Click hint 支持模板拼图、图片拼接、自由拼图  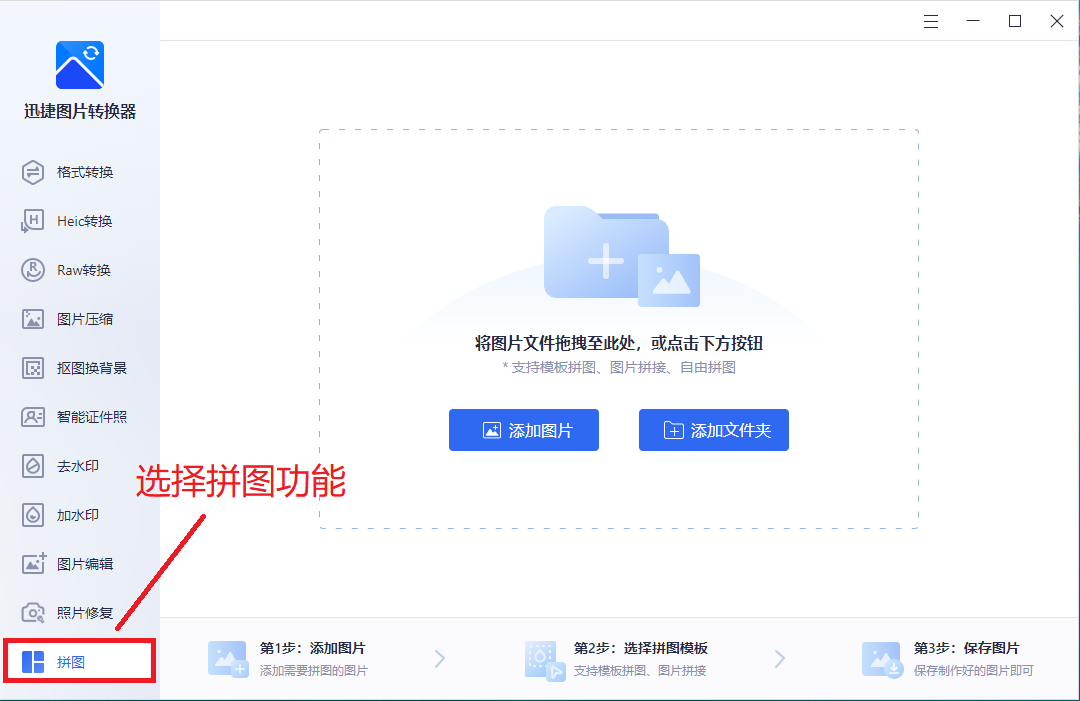pos(619,367)
